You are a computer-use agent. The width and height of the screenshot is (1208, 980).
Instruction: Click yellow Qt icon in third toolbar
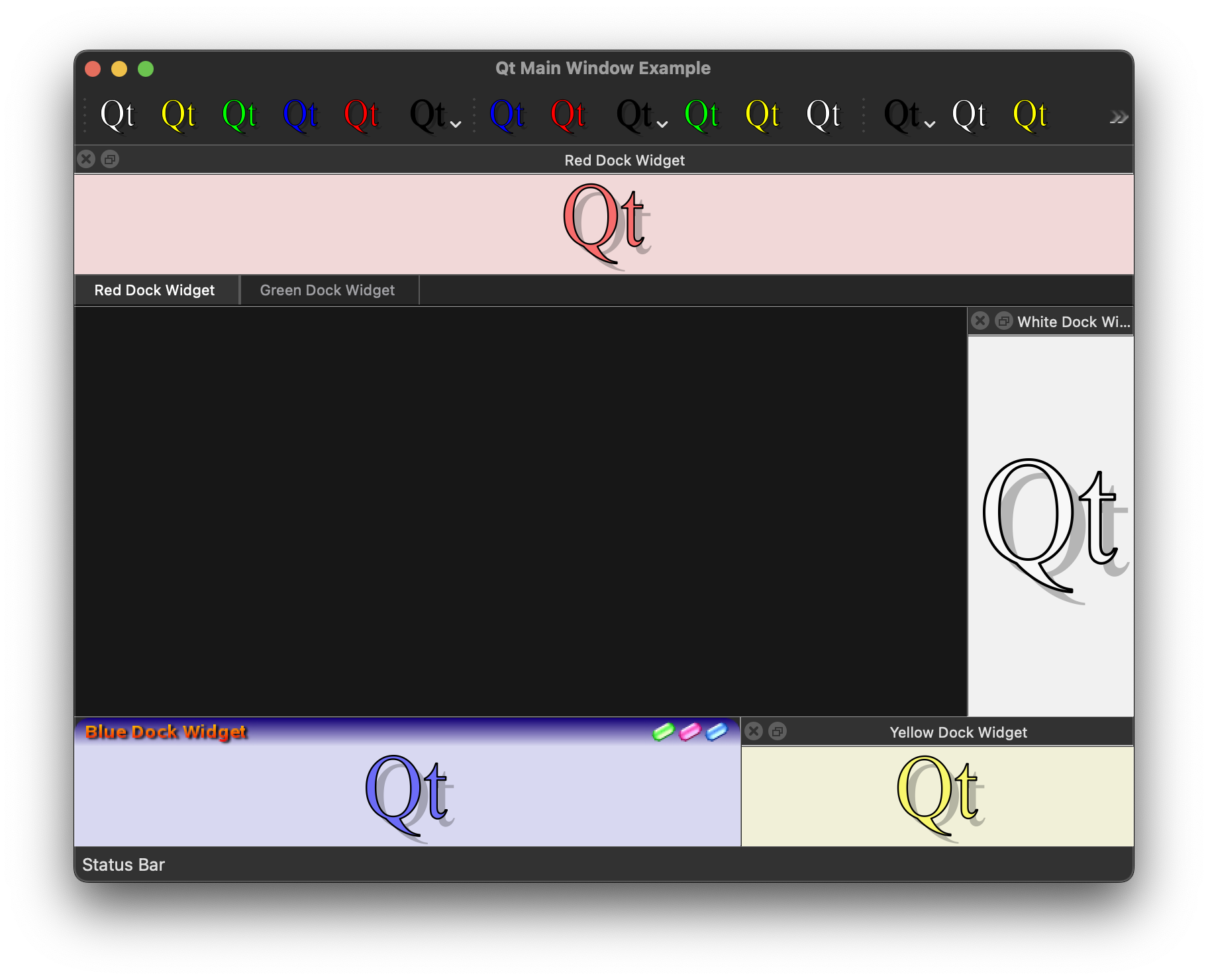coord(1031,115)
